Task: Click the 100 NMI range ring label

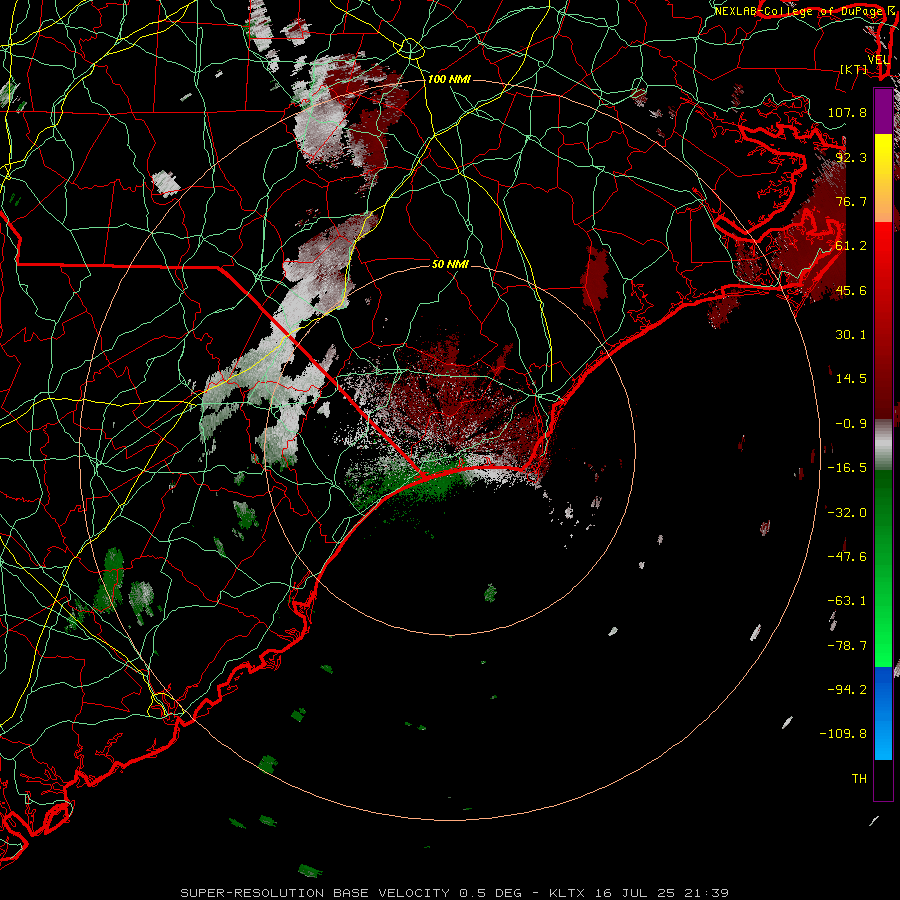Action: click(x=449, y=79)
